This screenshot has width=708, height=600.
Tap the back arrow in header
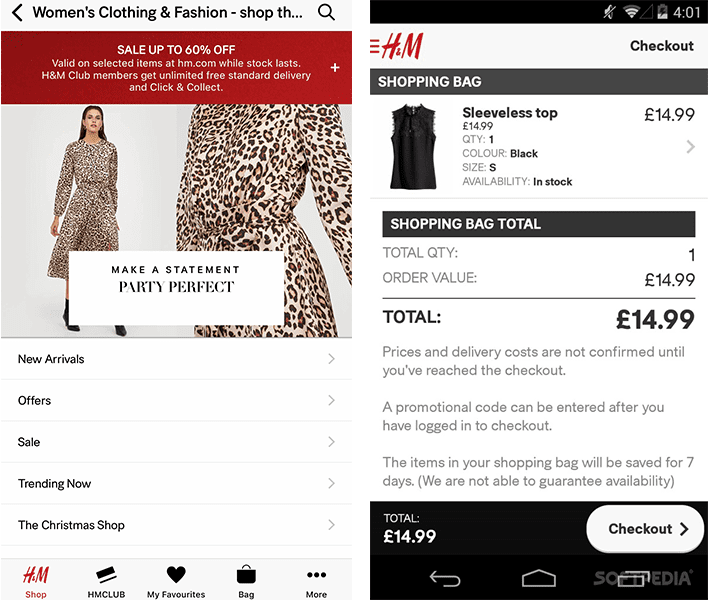[17, 13]
